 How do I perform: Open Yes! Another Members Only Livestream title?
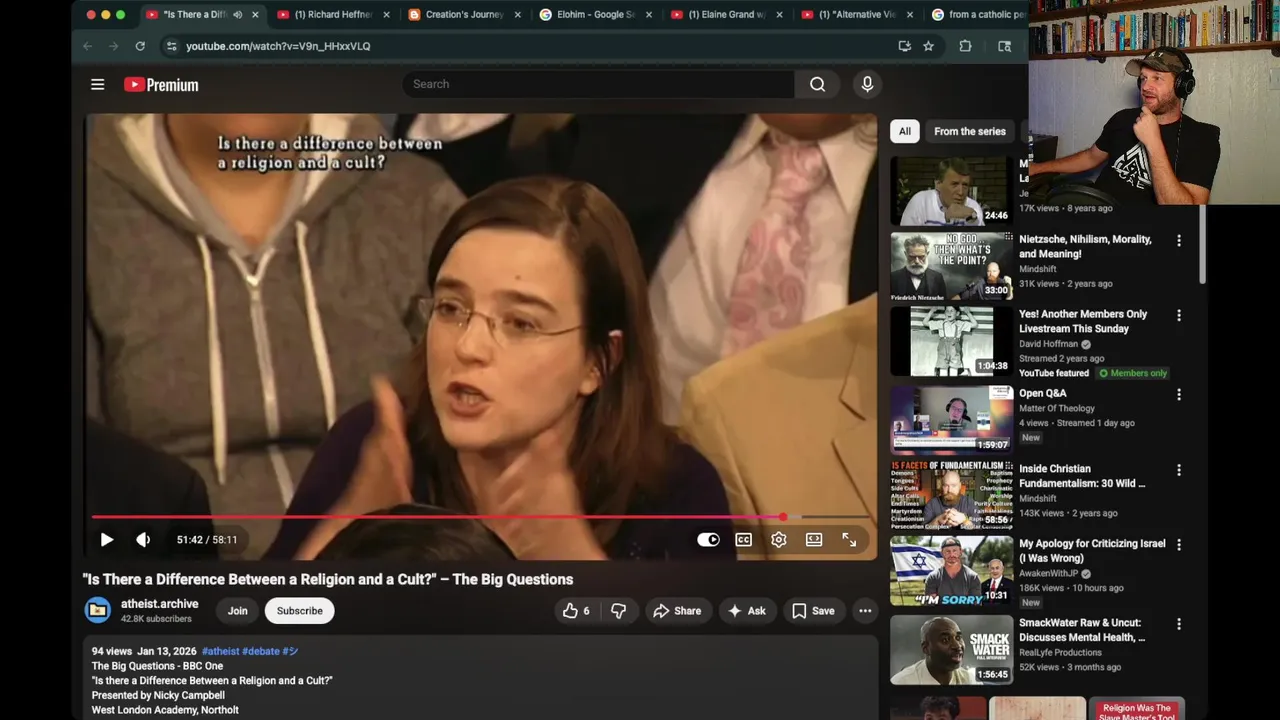(x=1083, y=321)
